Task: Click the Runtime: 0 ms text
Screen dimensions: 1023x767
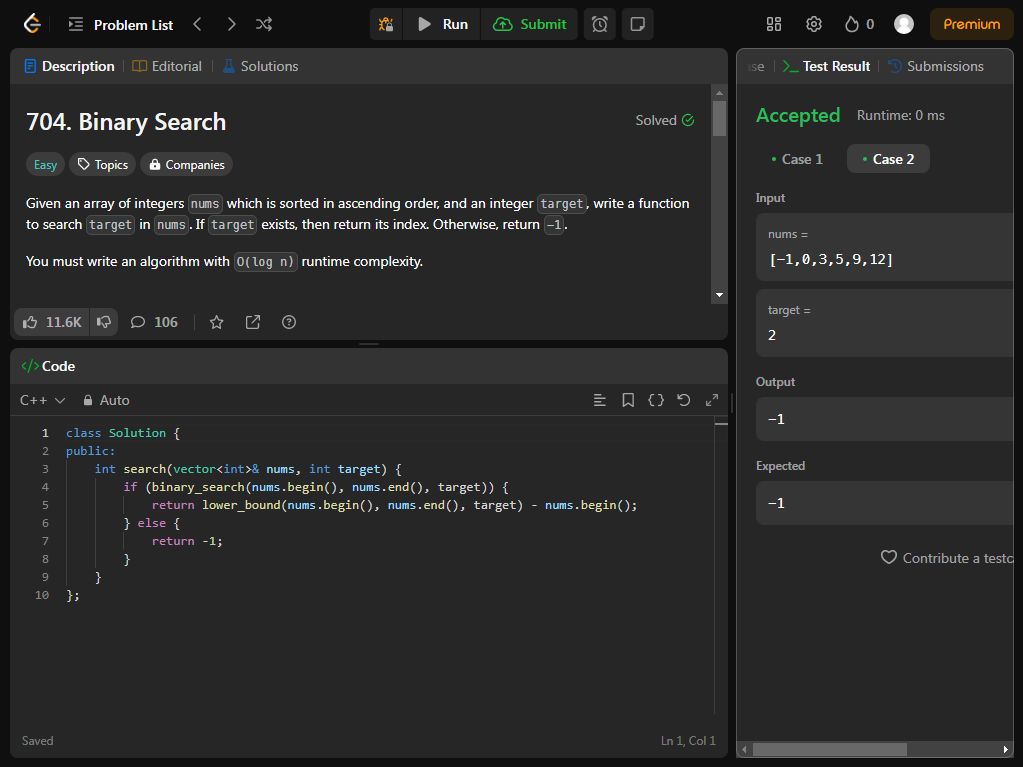Action: point(900,115)
